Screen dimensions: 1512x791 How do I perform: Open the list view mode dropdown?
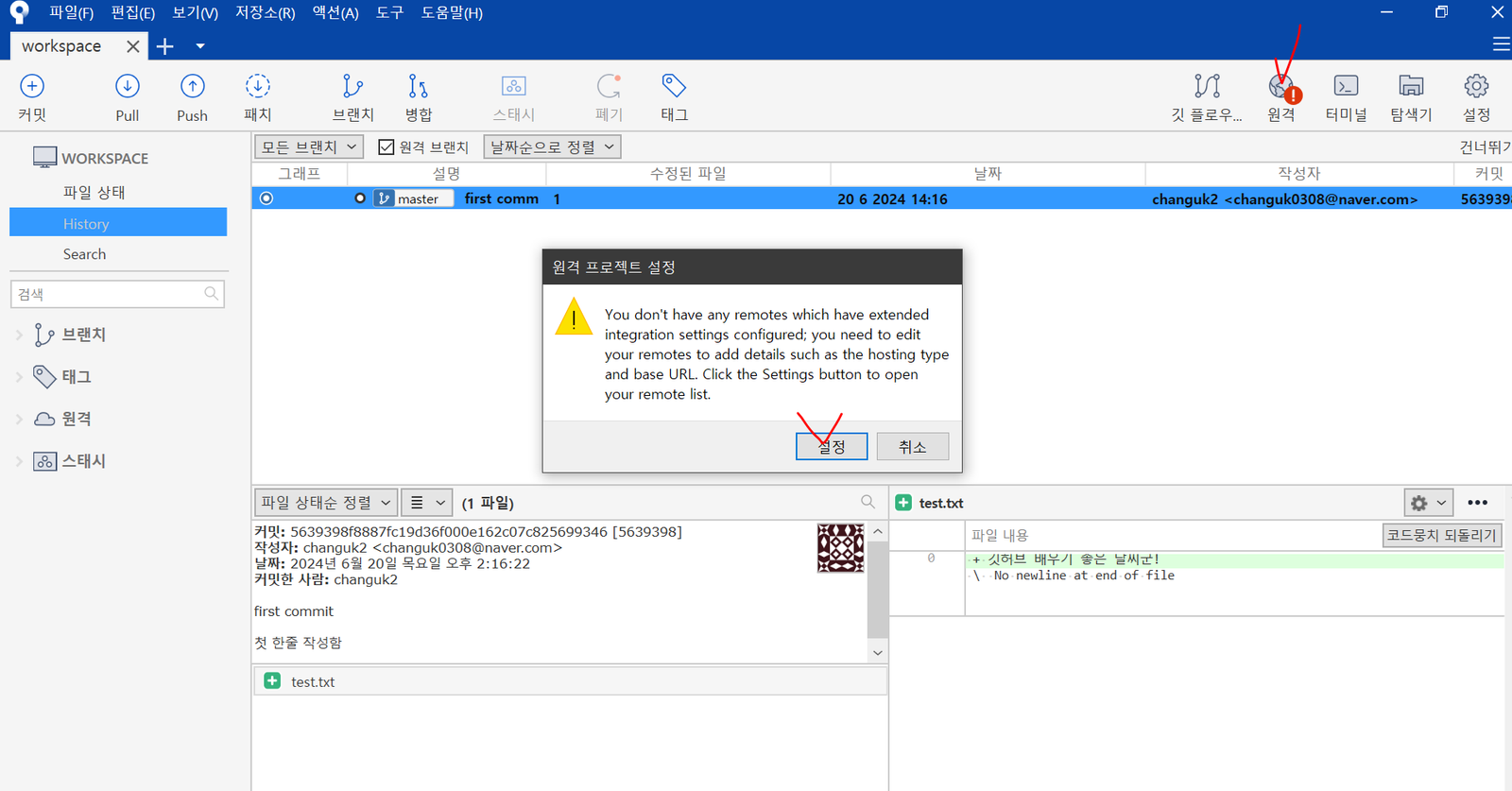pos(427,503)
